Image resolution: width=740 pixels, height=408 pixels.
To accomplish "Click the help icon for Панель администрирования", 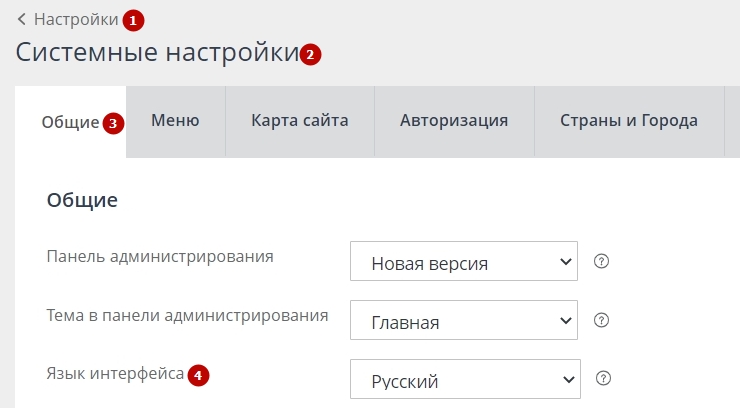I will point(601,262).
